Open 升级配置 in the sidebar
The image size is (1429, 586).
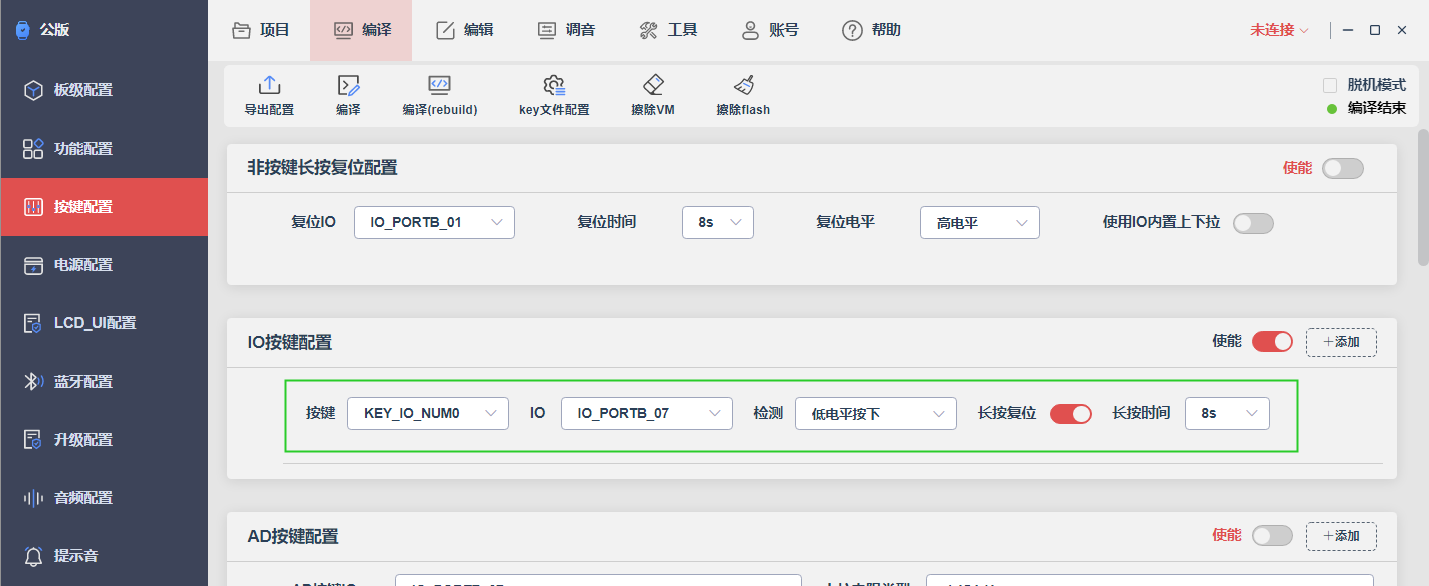pyautogui.click(x=104, y=439)
